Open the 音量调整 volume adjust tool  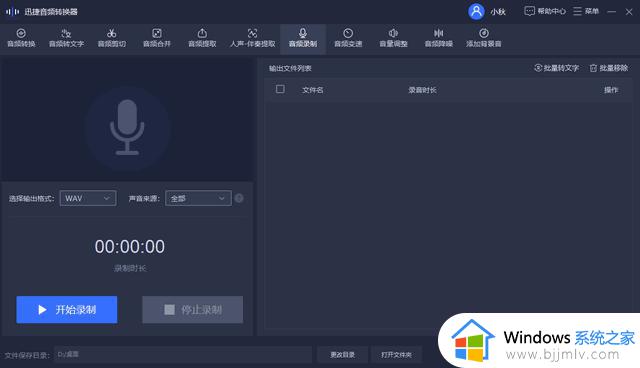(393, 38)
